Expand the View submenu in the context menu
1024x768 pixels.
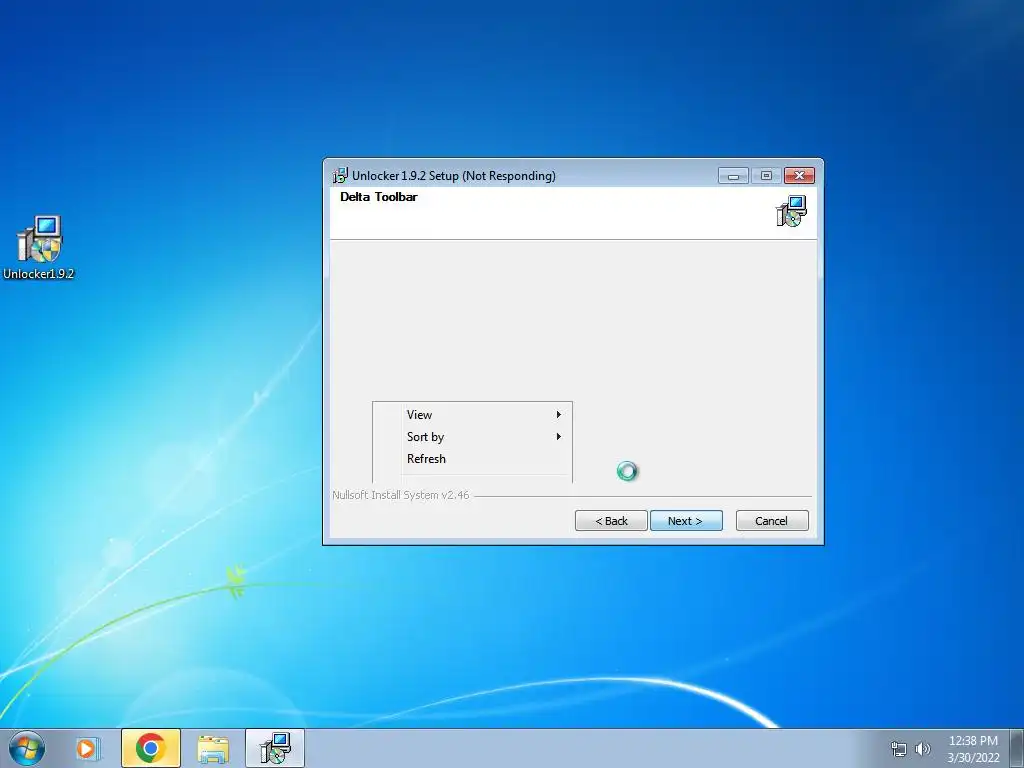pos(472,415)
